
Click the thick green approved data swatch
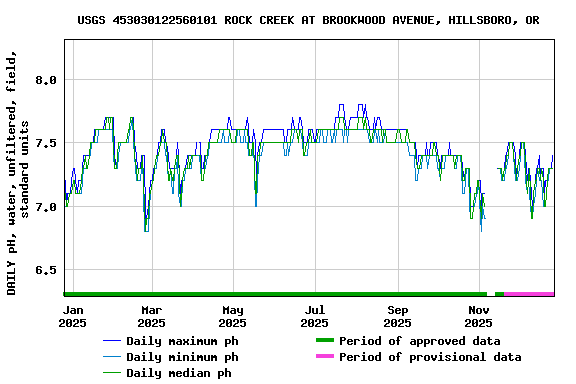click(x=325, y=340)
